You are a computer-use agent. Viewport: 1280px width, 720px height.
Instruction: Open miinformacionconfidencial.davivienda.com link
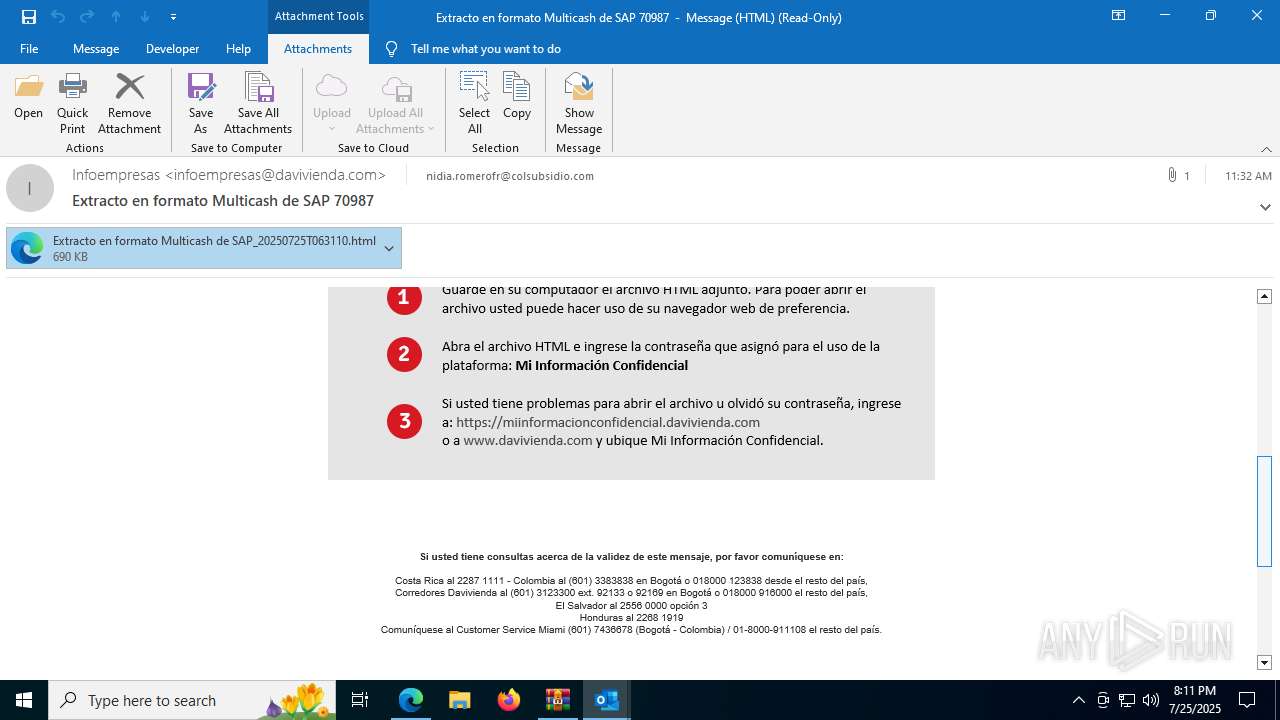(608, 422)
